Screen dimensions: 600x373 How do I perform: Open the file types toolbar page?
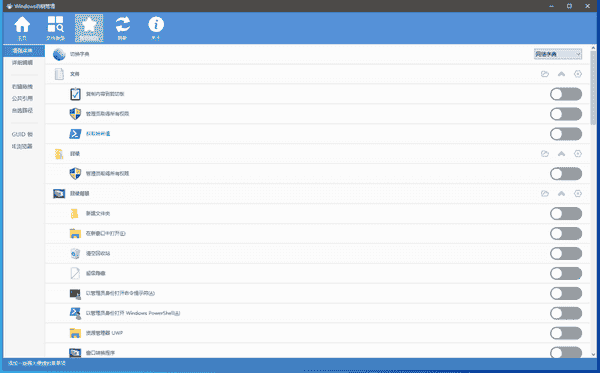[55, 28]
